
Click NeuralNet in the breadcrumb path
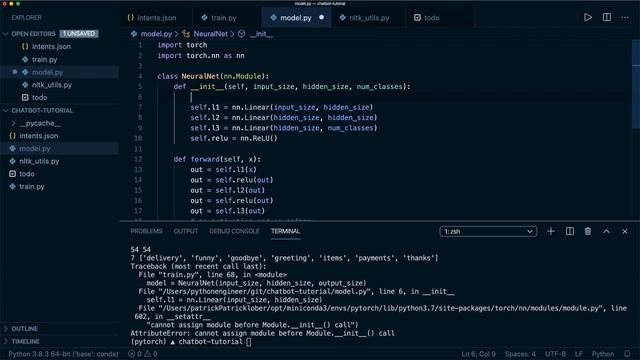coord(210,34)
